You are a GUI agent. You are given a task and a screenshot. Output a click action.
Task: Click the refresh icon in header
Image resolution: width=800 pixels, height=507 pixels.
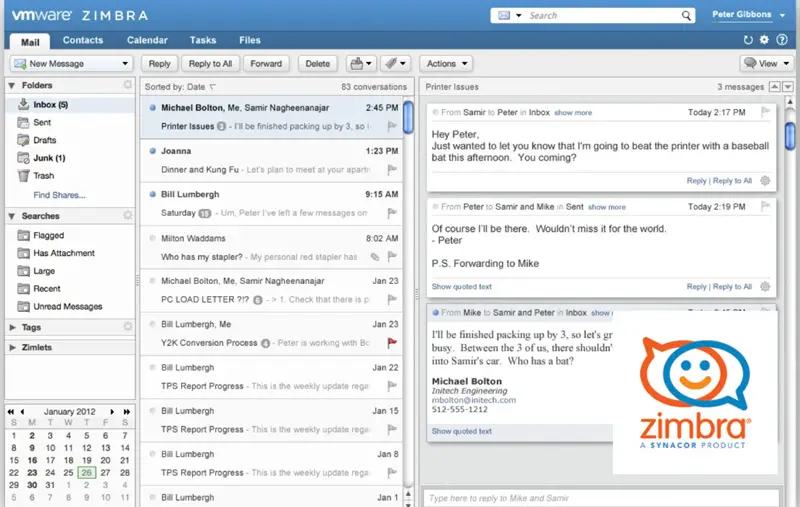(x=748, y=40)
